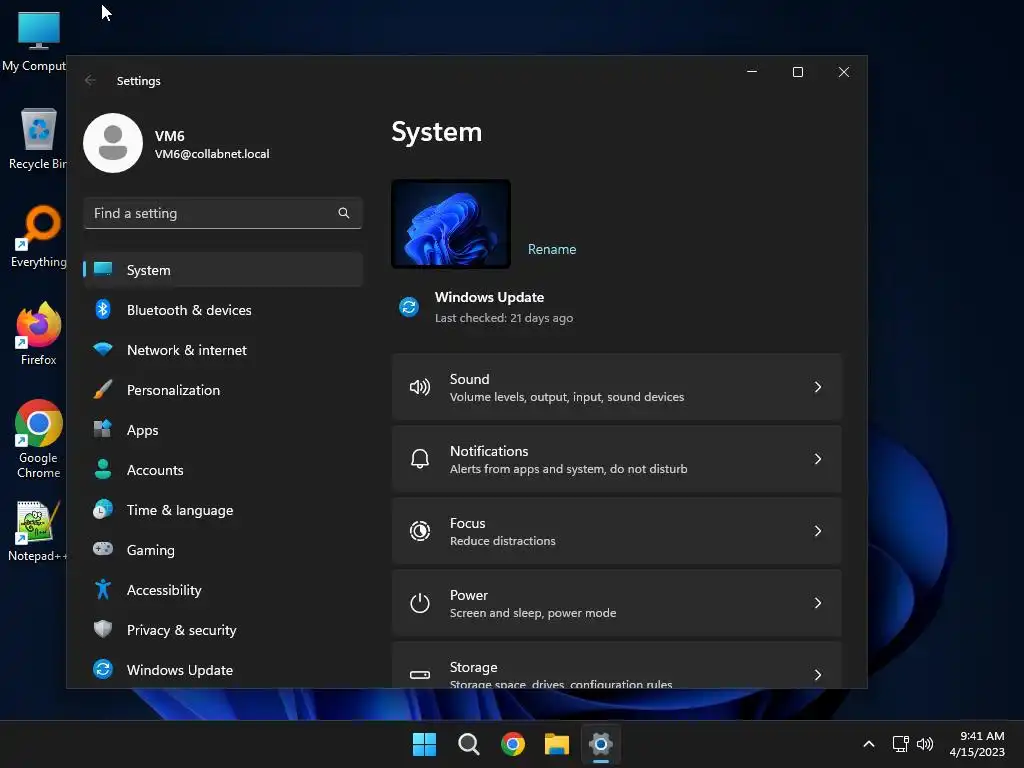This screenshot has width=1024, height=768.
Task: Open Bluetooth & devices category
Action: [x=223, y=310]
